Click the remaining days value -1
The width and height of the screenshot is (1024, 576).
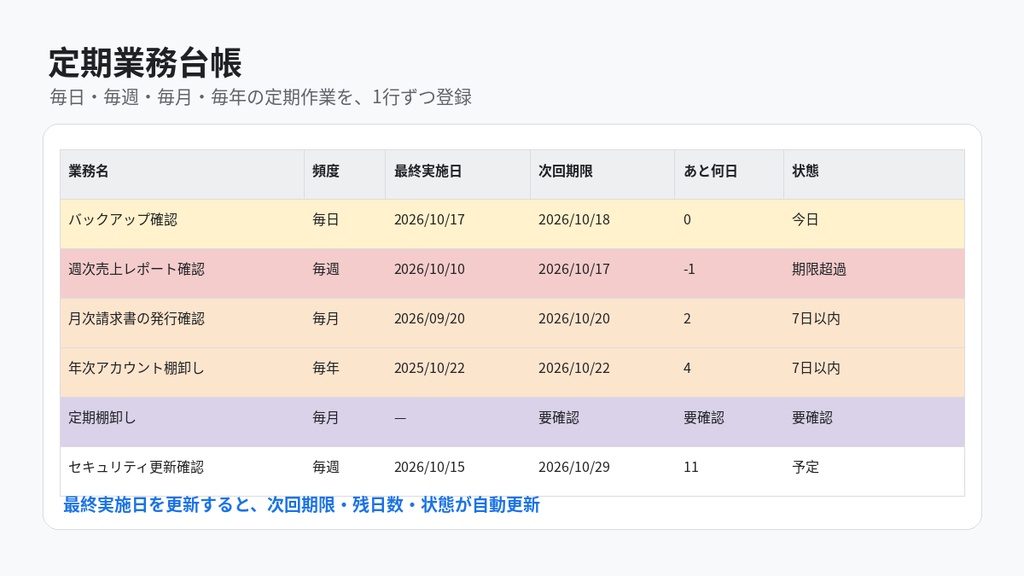pyautogui.click(x=729, y=274)
